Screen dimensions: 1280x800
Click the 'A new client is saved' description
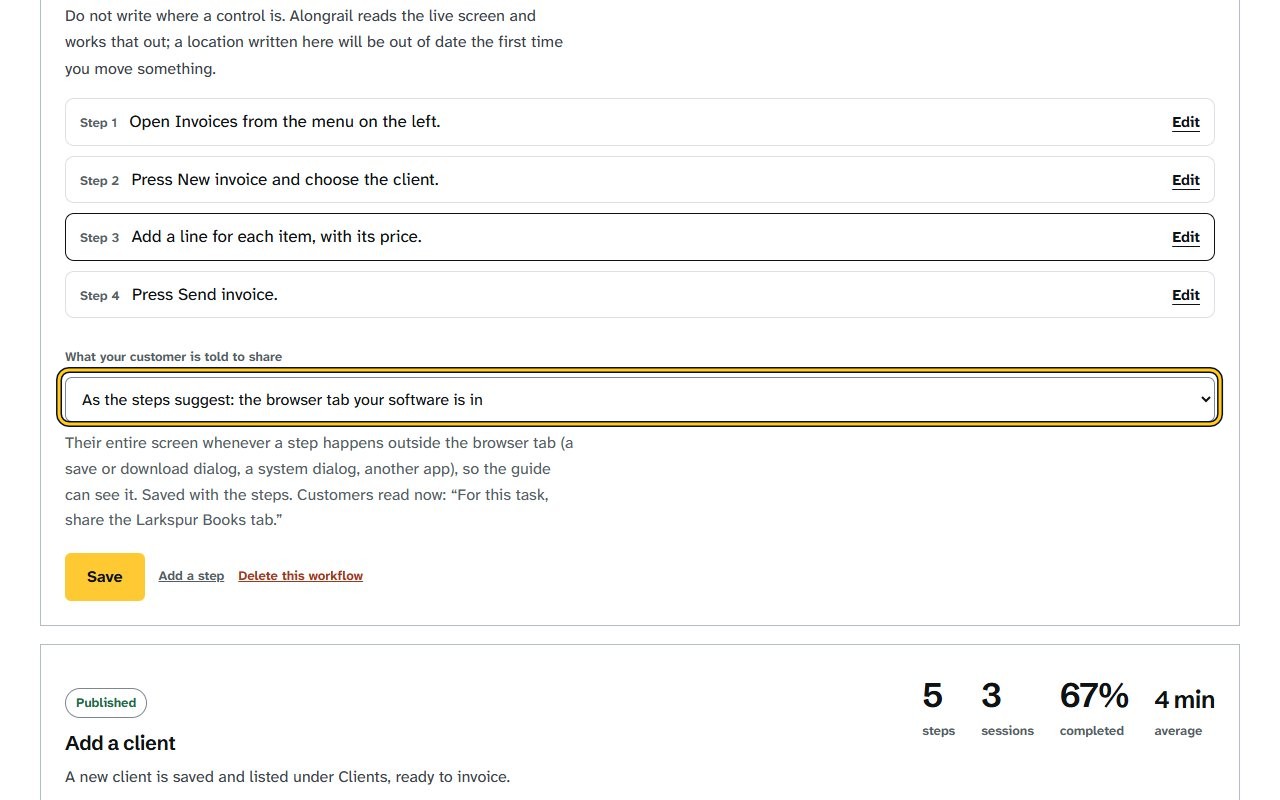287,777
